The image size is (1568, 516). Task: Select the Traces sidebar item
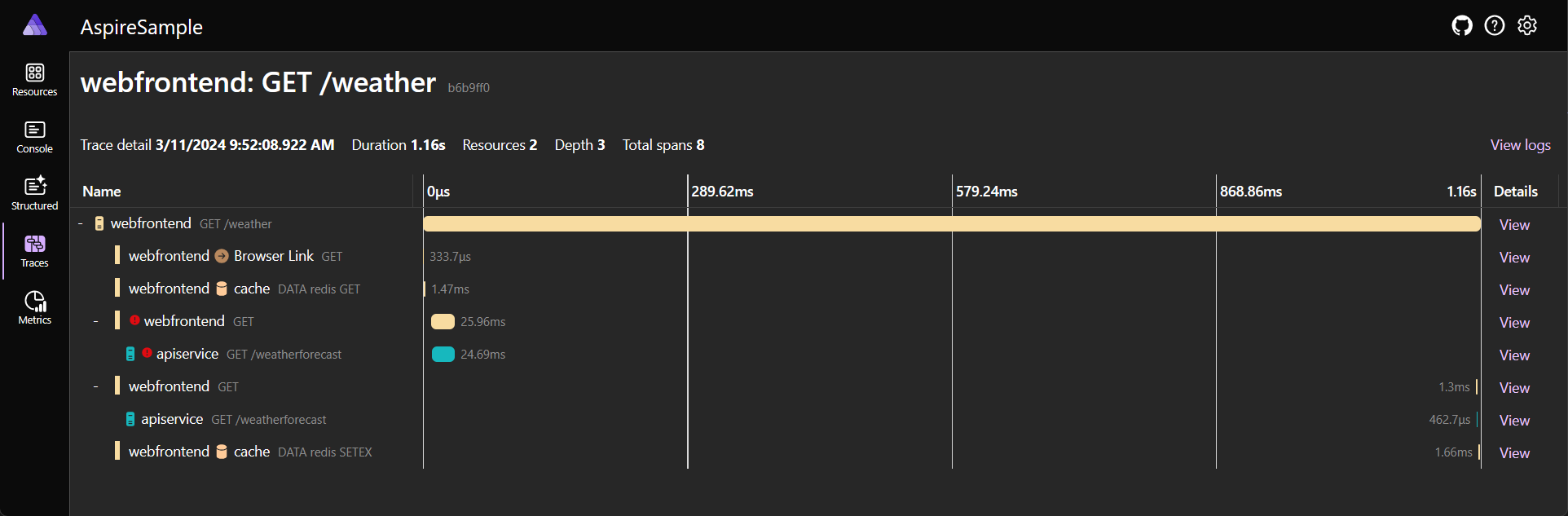pyautogui.click(x=35, y=251)
